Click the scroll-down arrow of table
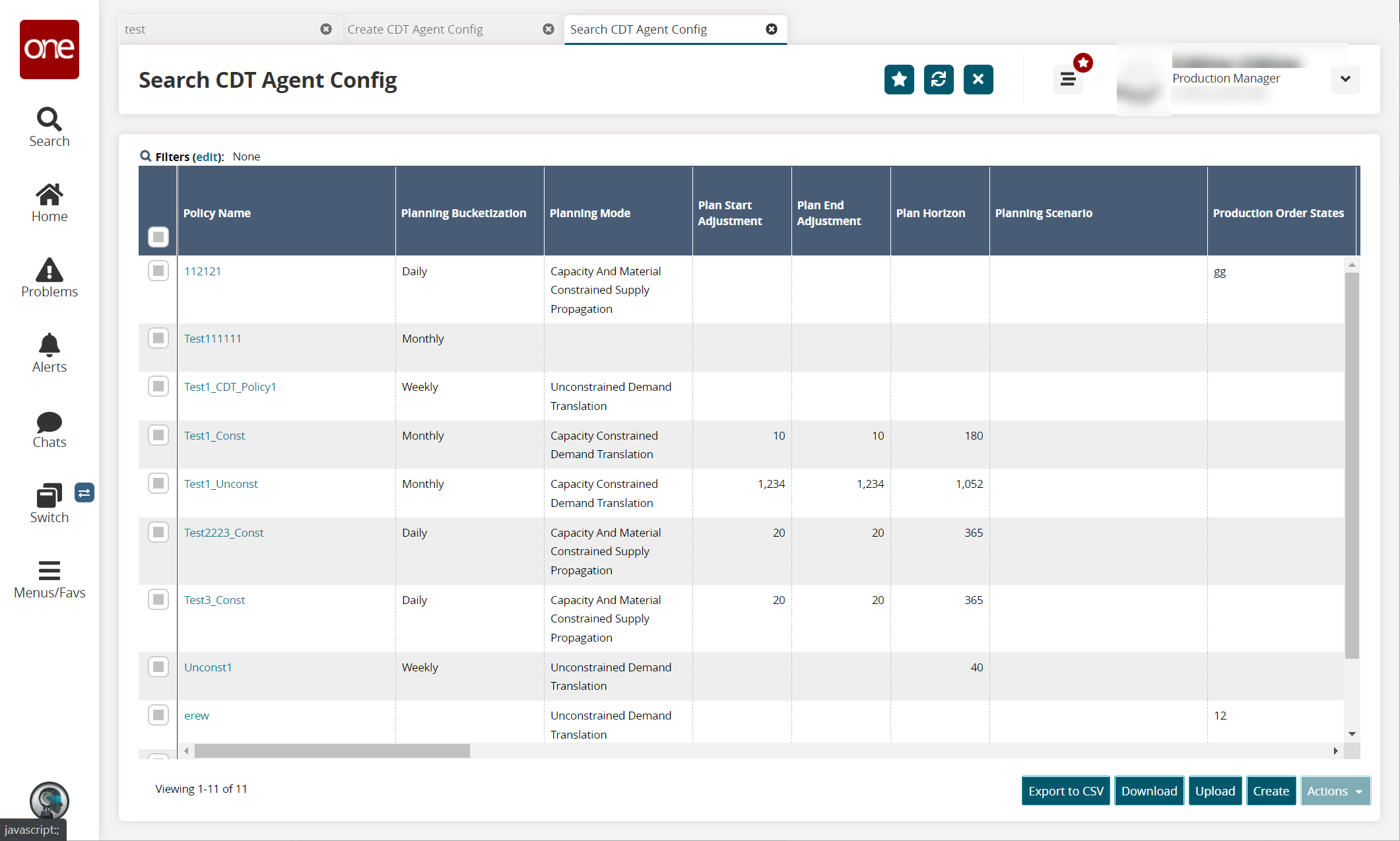The width and height of the screenshot is (1400, 841). point(1352,734)
